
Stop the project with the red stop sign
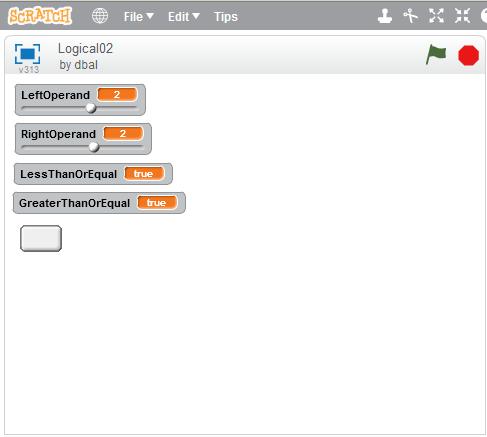tap(468, 55)
